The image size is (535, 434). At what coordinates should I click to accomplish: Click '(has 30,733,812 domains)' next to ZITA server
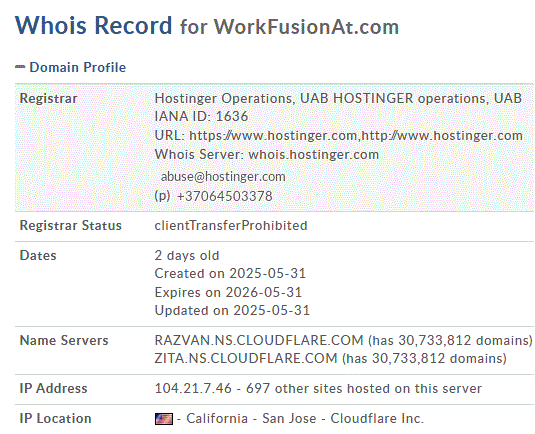(424, 358)
